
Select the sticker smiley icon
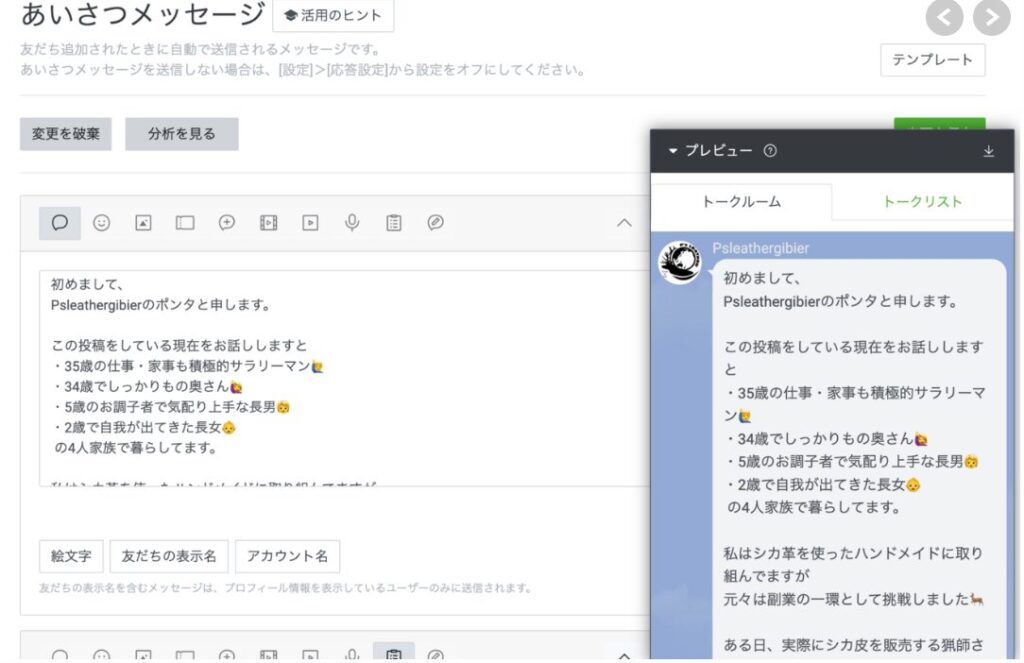[101, 223]
